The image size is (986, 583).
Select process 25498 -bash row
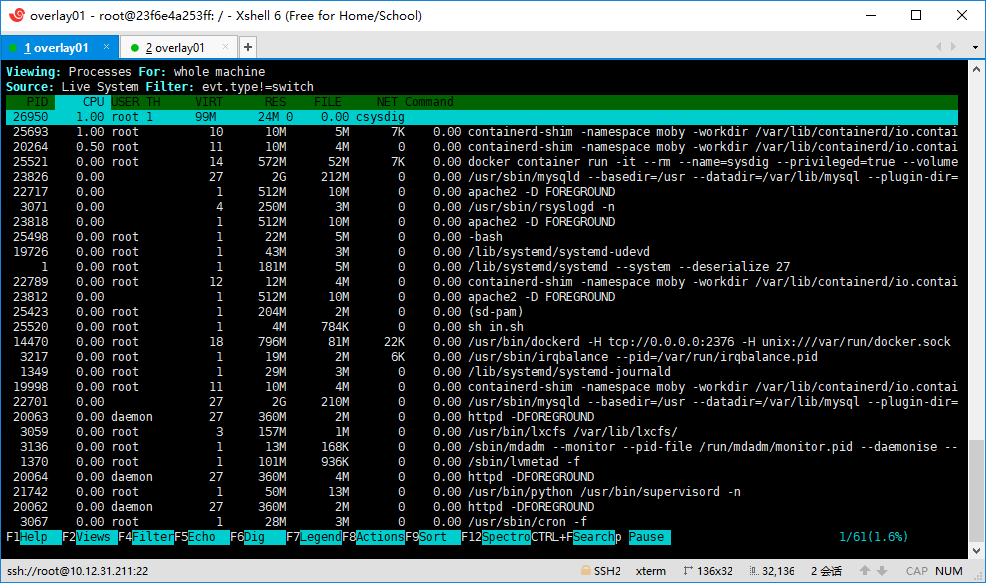482,236
